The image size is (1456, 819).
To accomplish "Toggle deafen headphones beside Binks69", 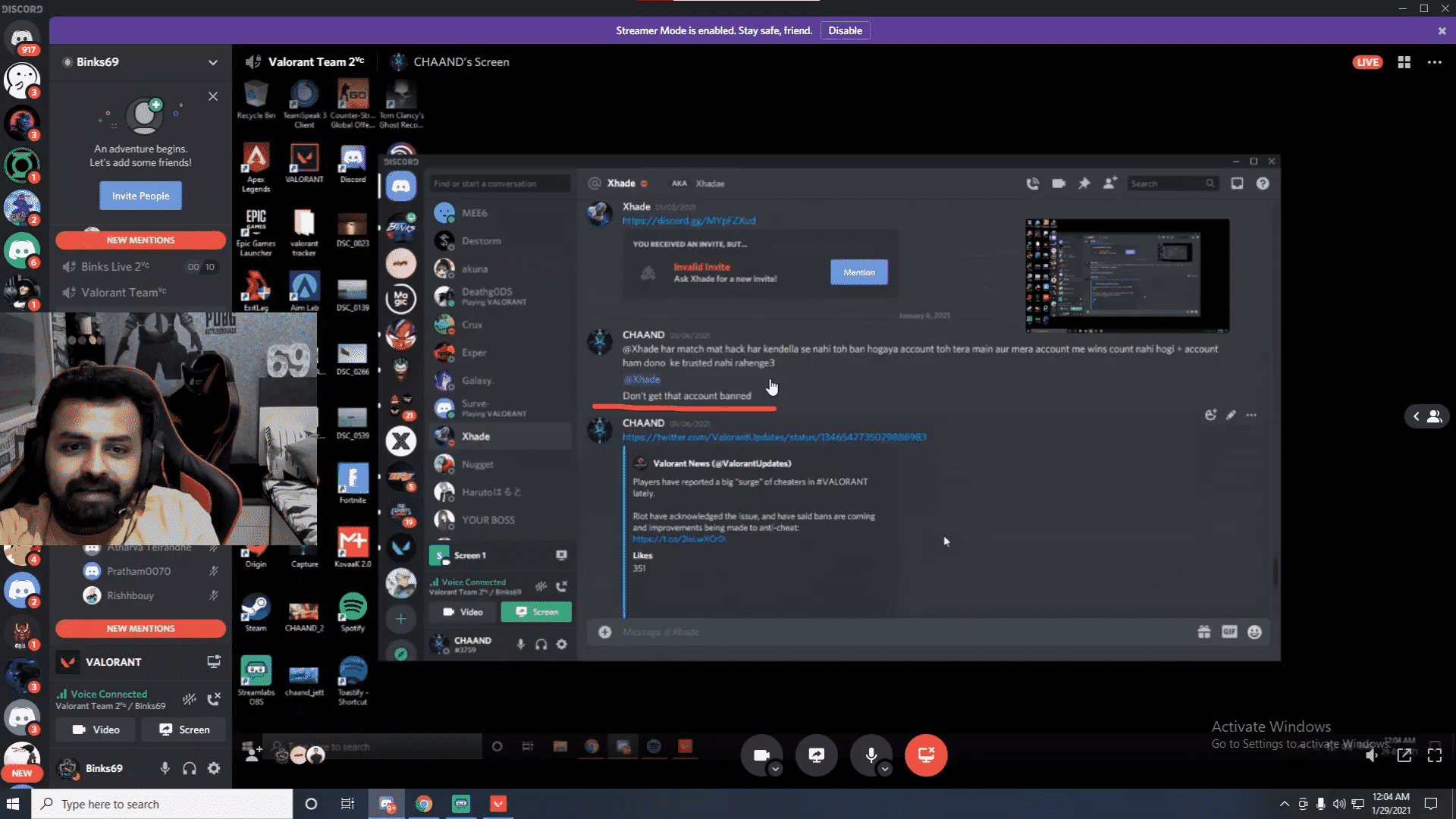I will point(190,768).
